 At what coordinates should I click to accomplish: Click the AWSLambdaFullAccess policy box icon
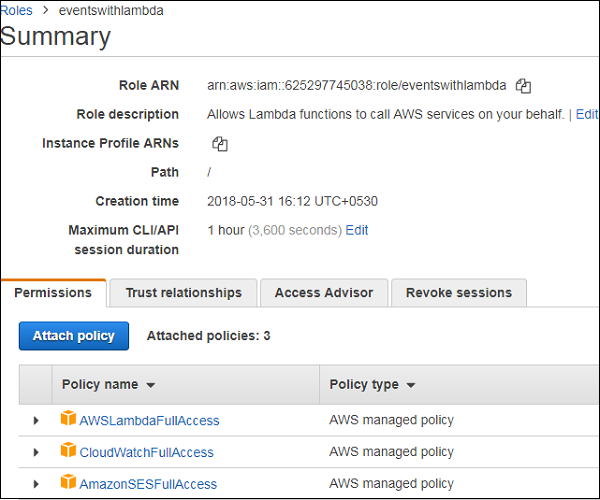click(x=68, y=420)
